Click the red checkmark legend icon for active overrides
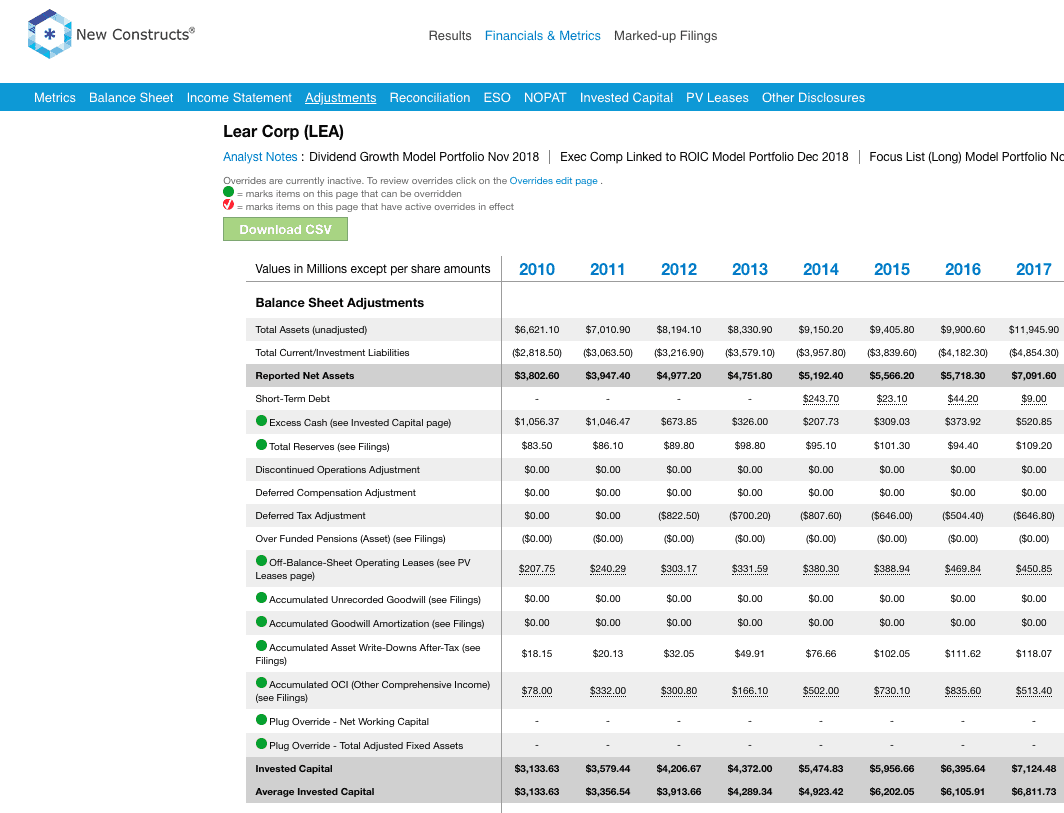This screenshot has width=1064, height=813. (x=229, y=204)
